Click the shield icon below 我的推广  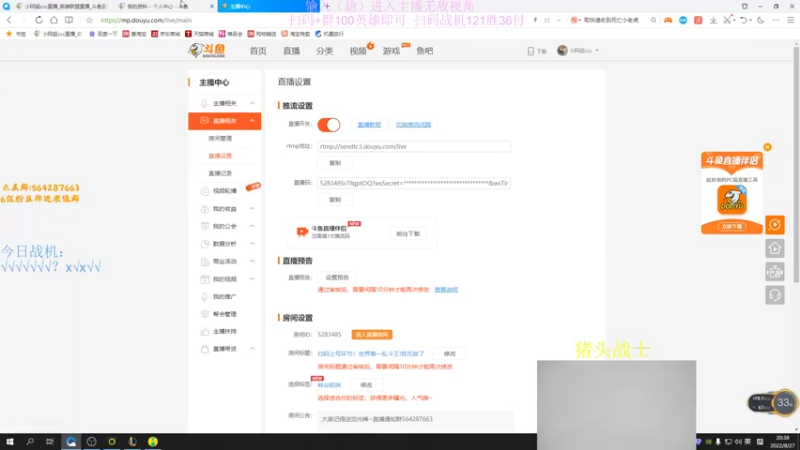tap(205, 314)
